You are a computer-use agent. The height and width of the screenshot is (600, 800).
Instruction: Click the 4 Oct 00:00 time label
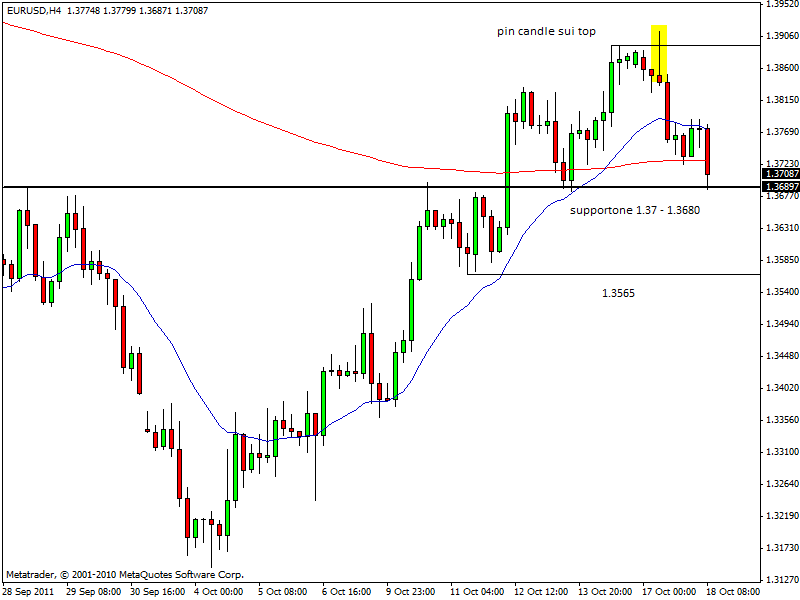[x=219, y=591]
